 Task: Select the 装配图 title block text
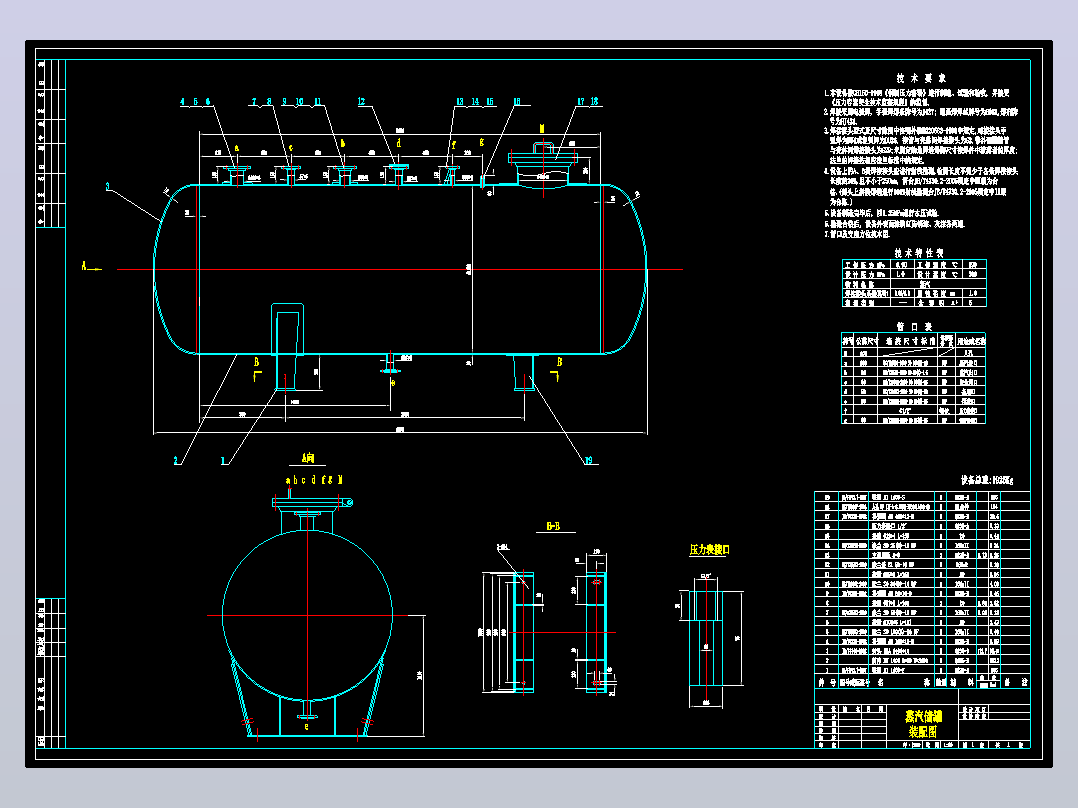923,732
